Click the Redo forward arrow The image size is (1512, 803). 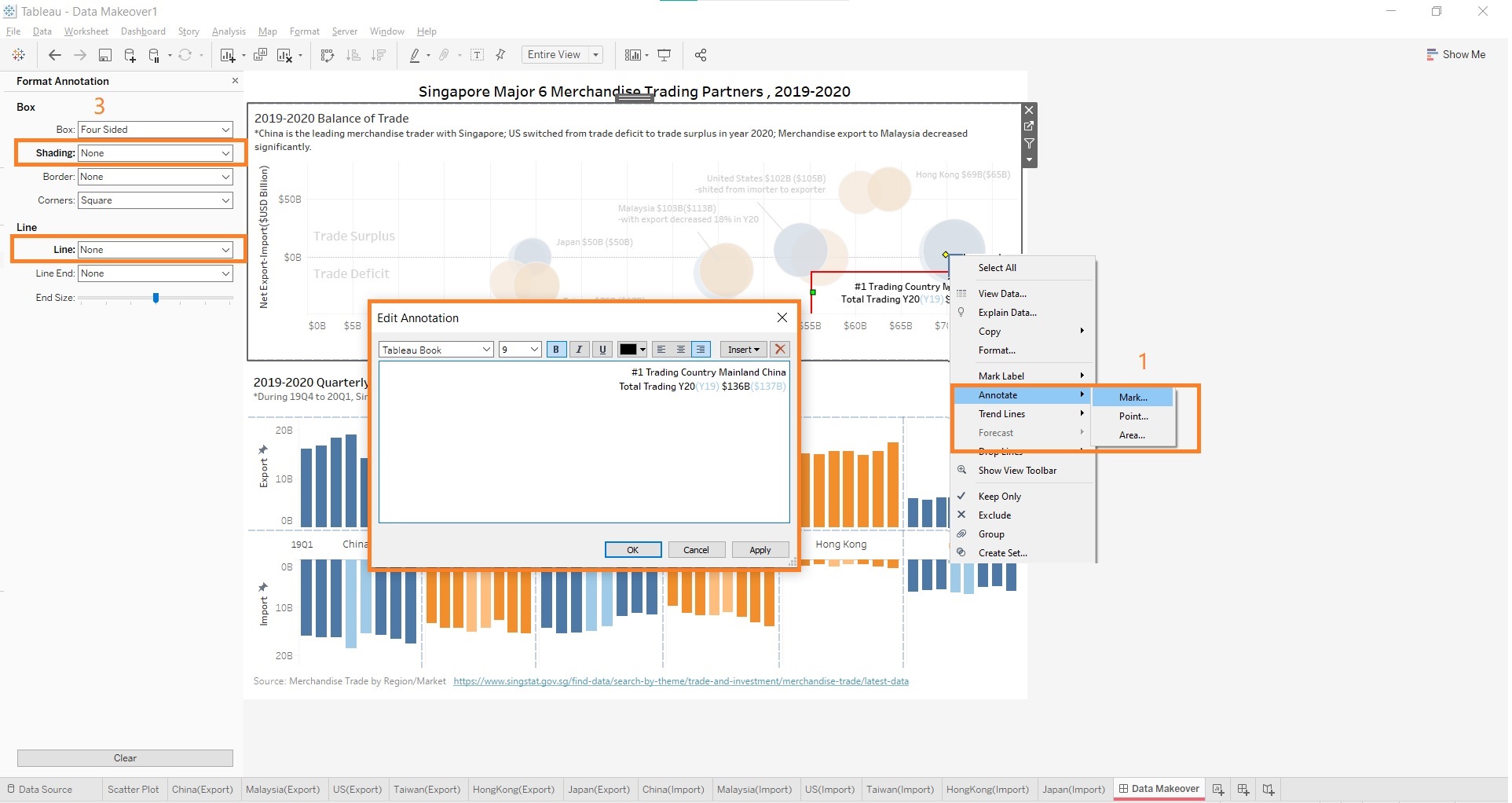(79, 55)
